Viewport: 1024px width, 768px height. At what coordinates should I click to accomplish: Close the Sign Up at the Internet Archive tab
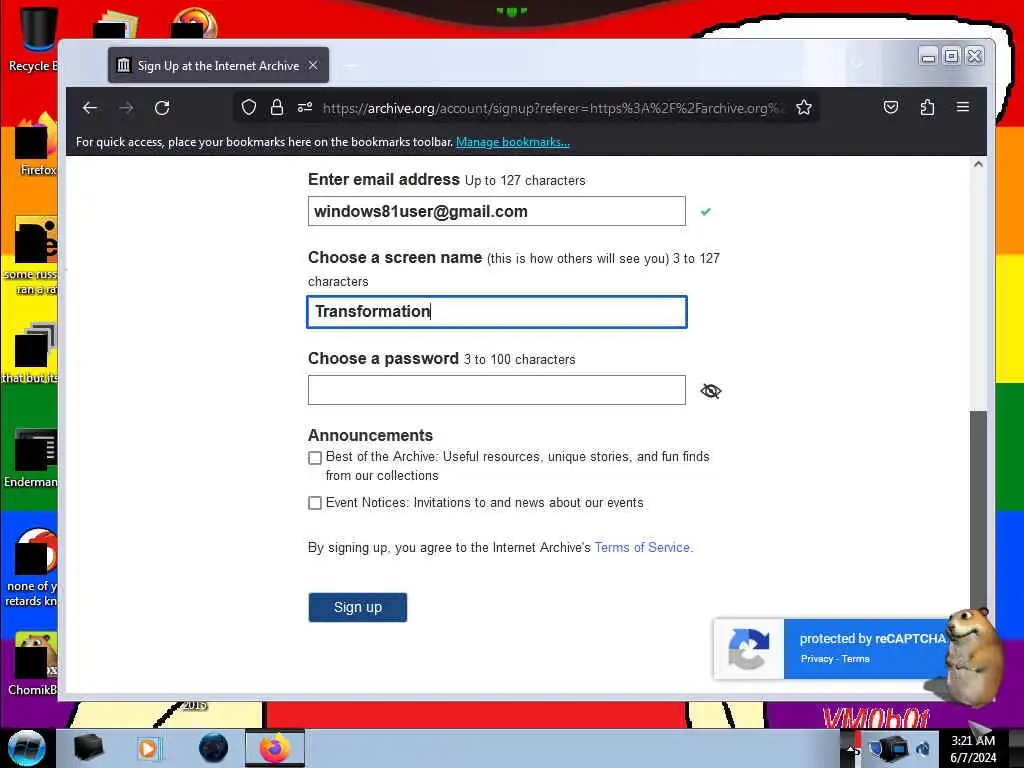pyautogui.click(x=313, y=65)
